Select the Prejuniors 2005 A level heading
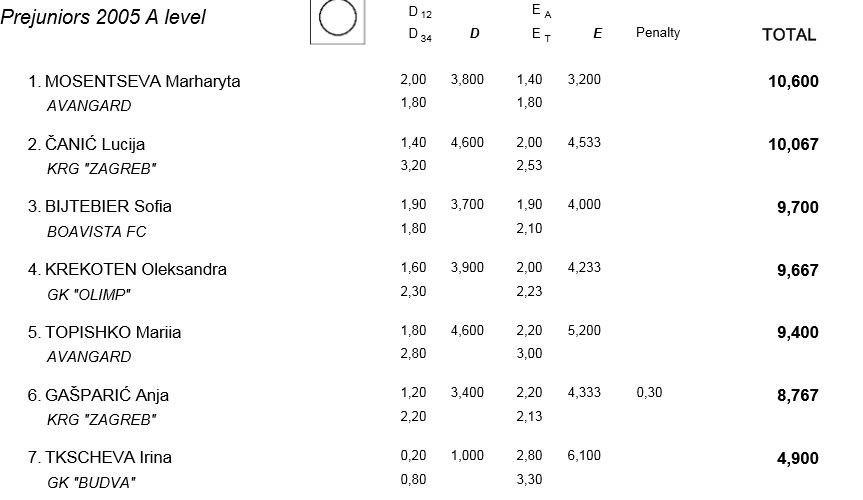The image size is (863, 500). [103, 17]
